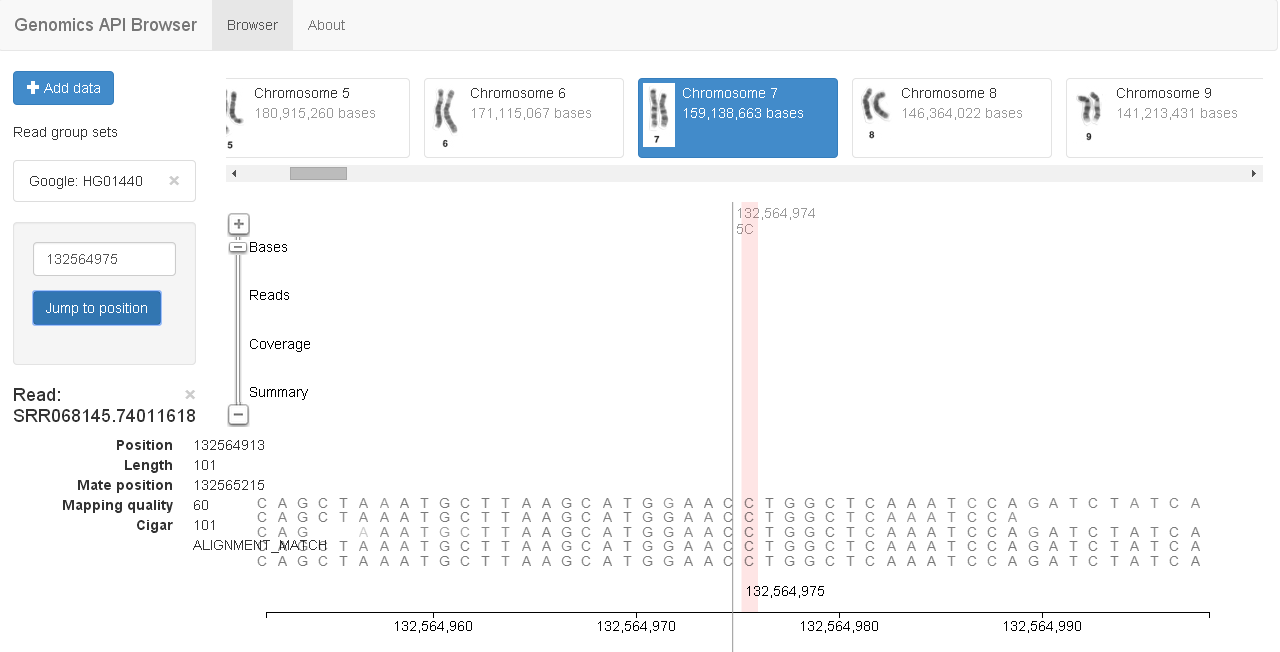Open the About tab
This screenshot has width=1280, height=652.
point(326,25)
